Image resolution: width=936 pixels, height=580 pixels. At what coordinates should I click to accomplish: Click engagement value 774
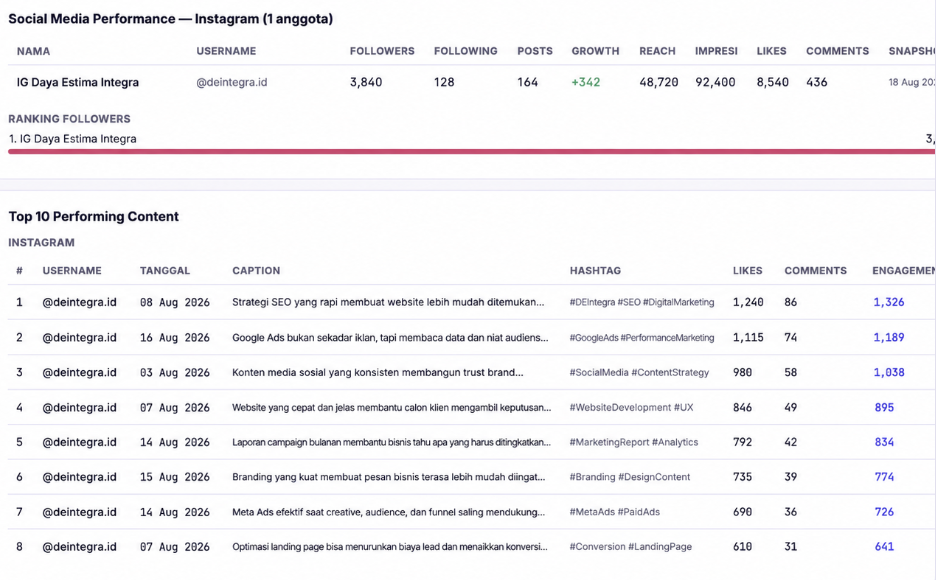pos(884,477)
